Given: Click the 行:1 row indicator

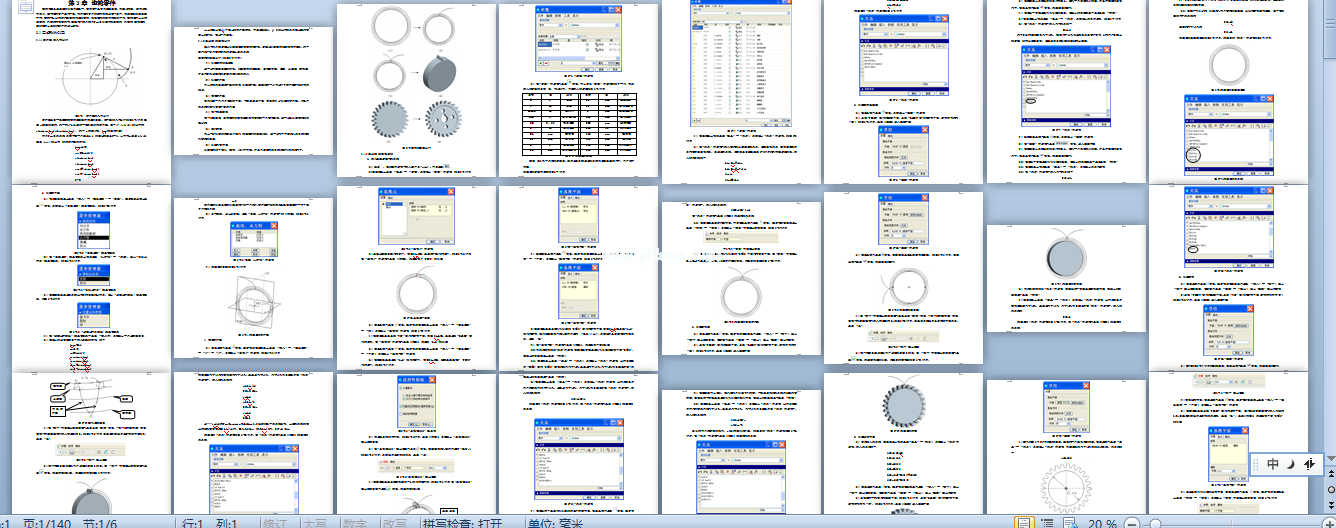Looking at the screenshot, I should point(191,523).
